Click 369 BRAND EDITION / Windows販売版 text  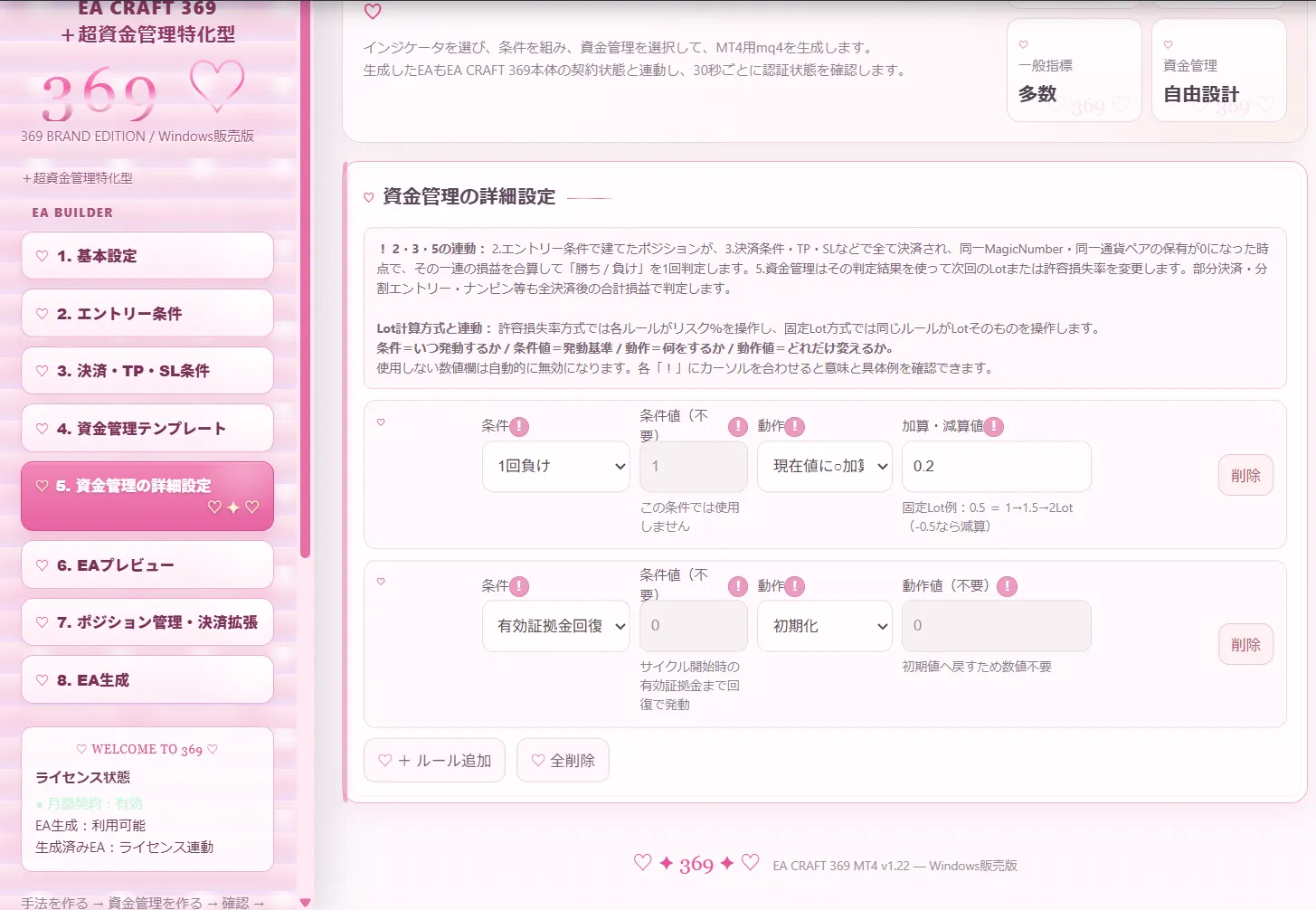pos(137,137)
